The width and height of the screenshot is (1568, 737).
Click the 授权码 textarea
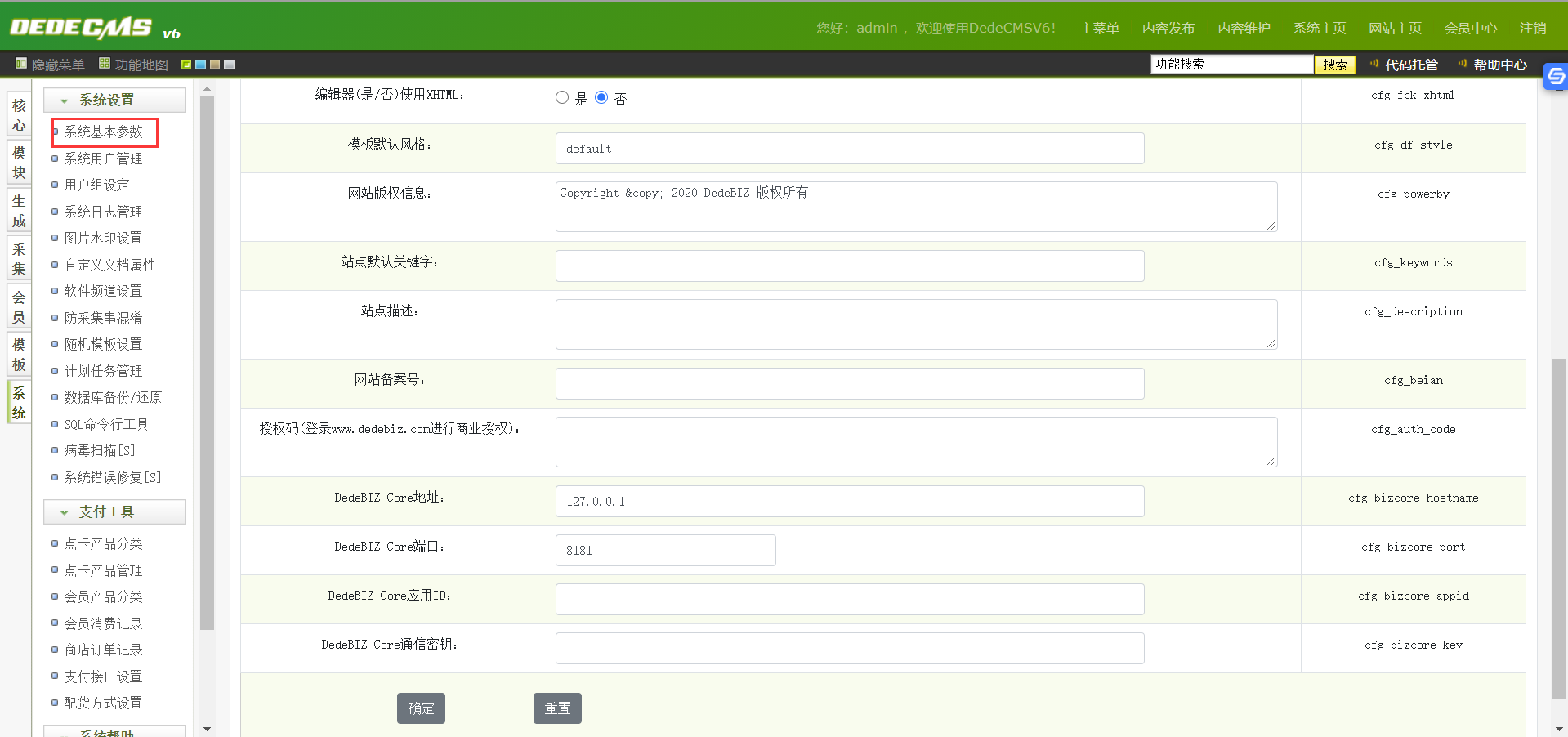[x=917, y=442]
